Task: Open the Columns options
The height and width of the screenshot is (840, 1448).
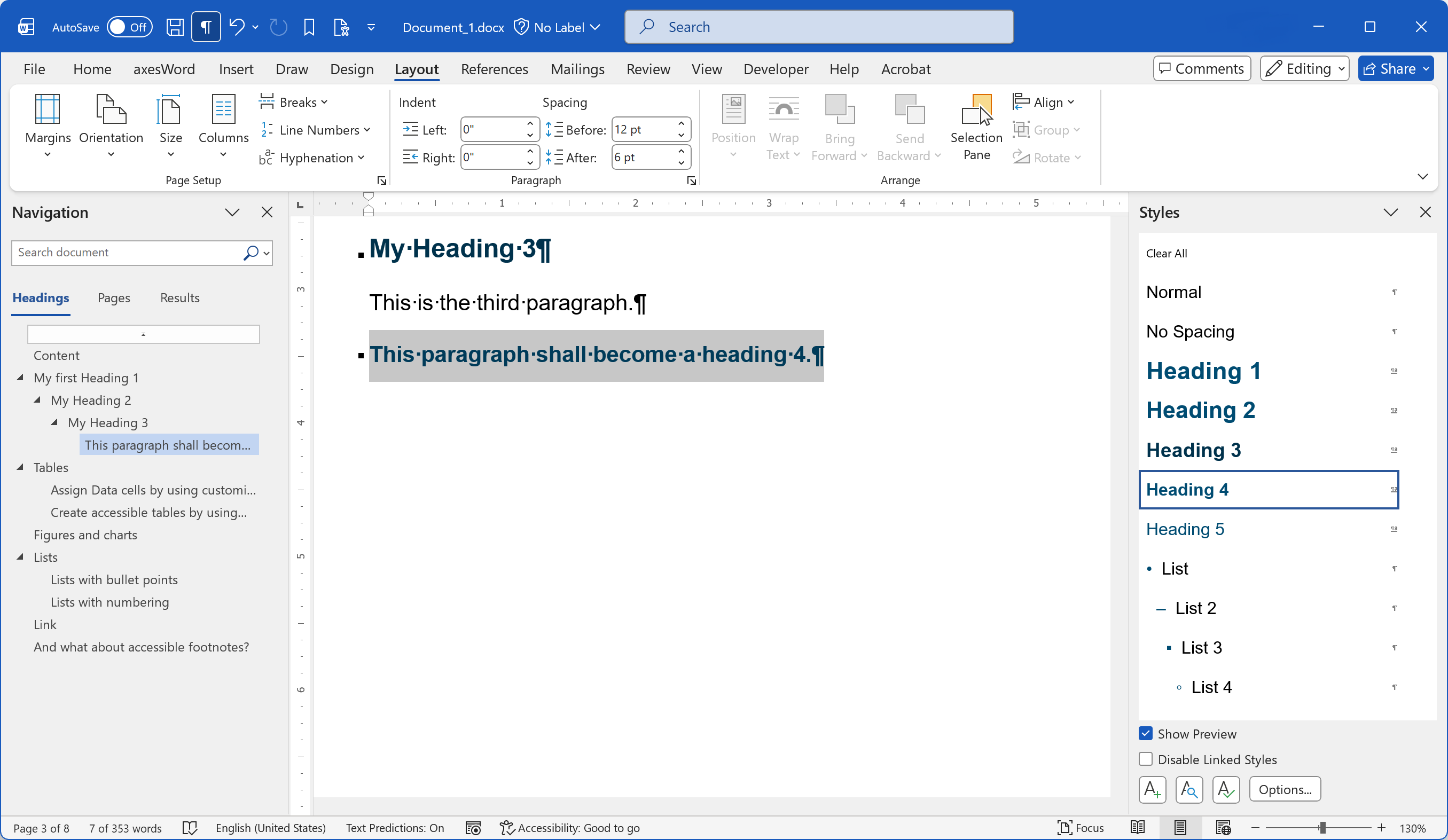Action: [x=223, y=127]
